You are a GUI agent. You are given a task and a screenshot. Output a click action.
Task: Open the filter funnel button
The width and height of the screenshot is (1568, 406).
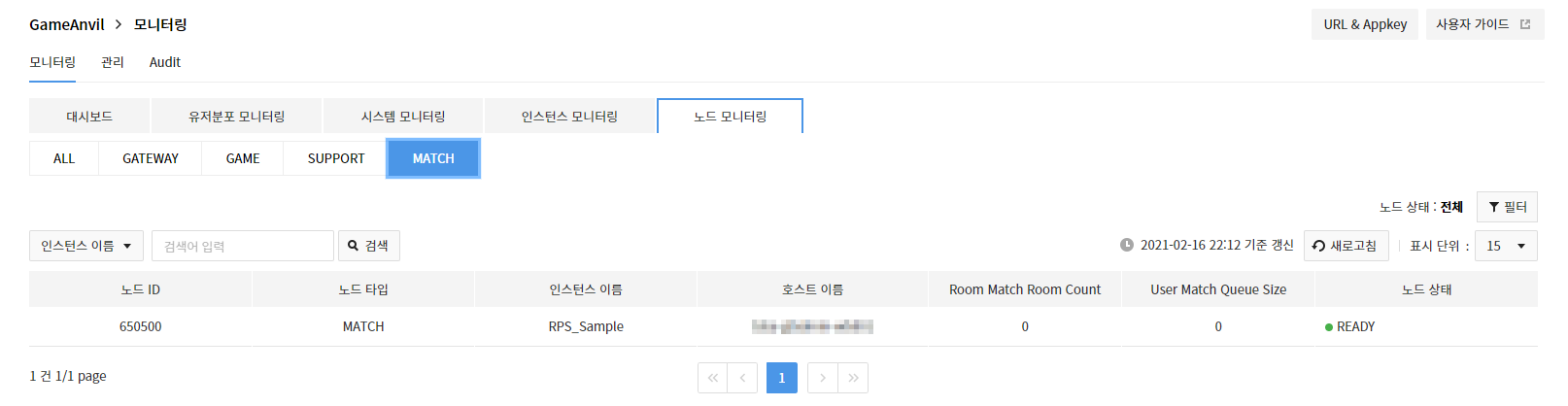1507,207
